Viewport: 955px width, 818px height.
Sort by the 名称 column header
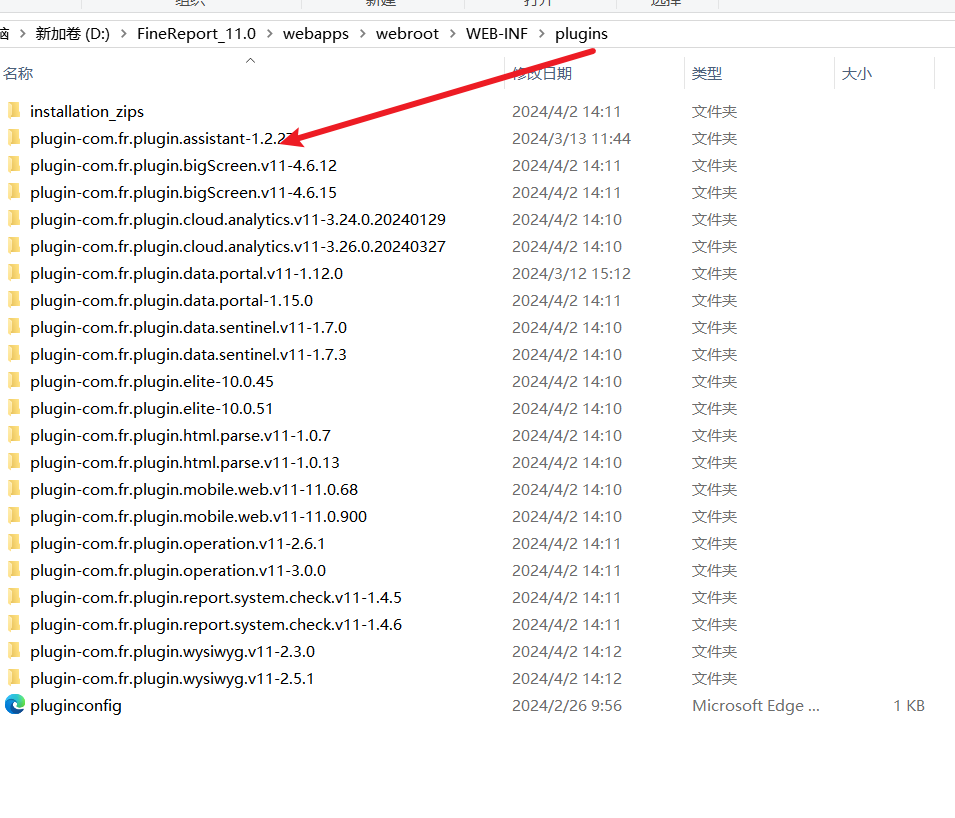(x=18, y=74)
